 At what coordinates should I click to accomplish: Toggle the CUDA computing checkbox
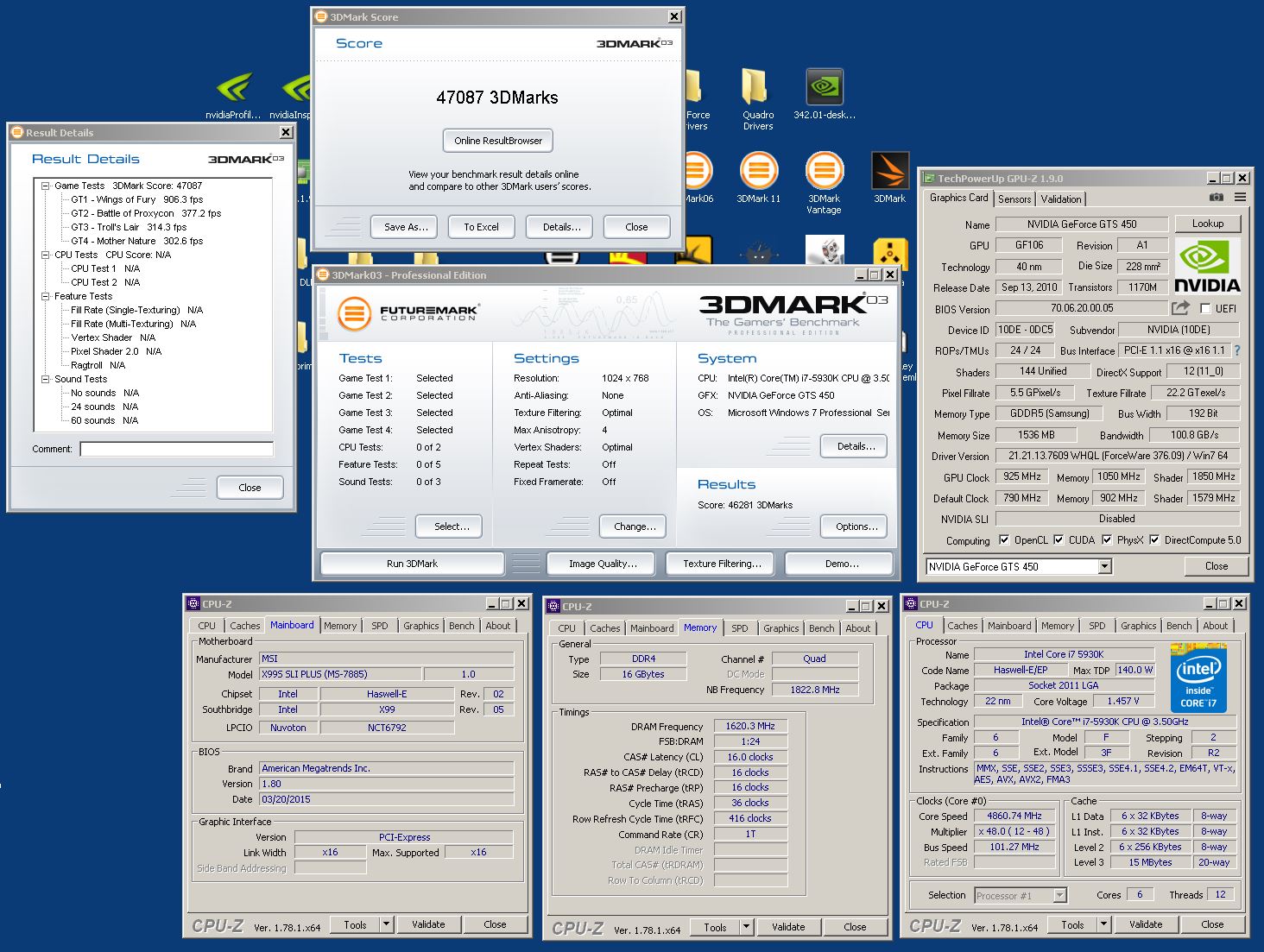(1059, 540)
